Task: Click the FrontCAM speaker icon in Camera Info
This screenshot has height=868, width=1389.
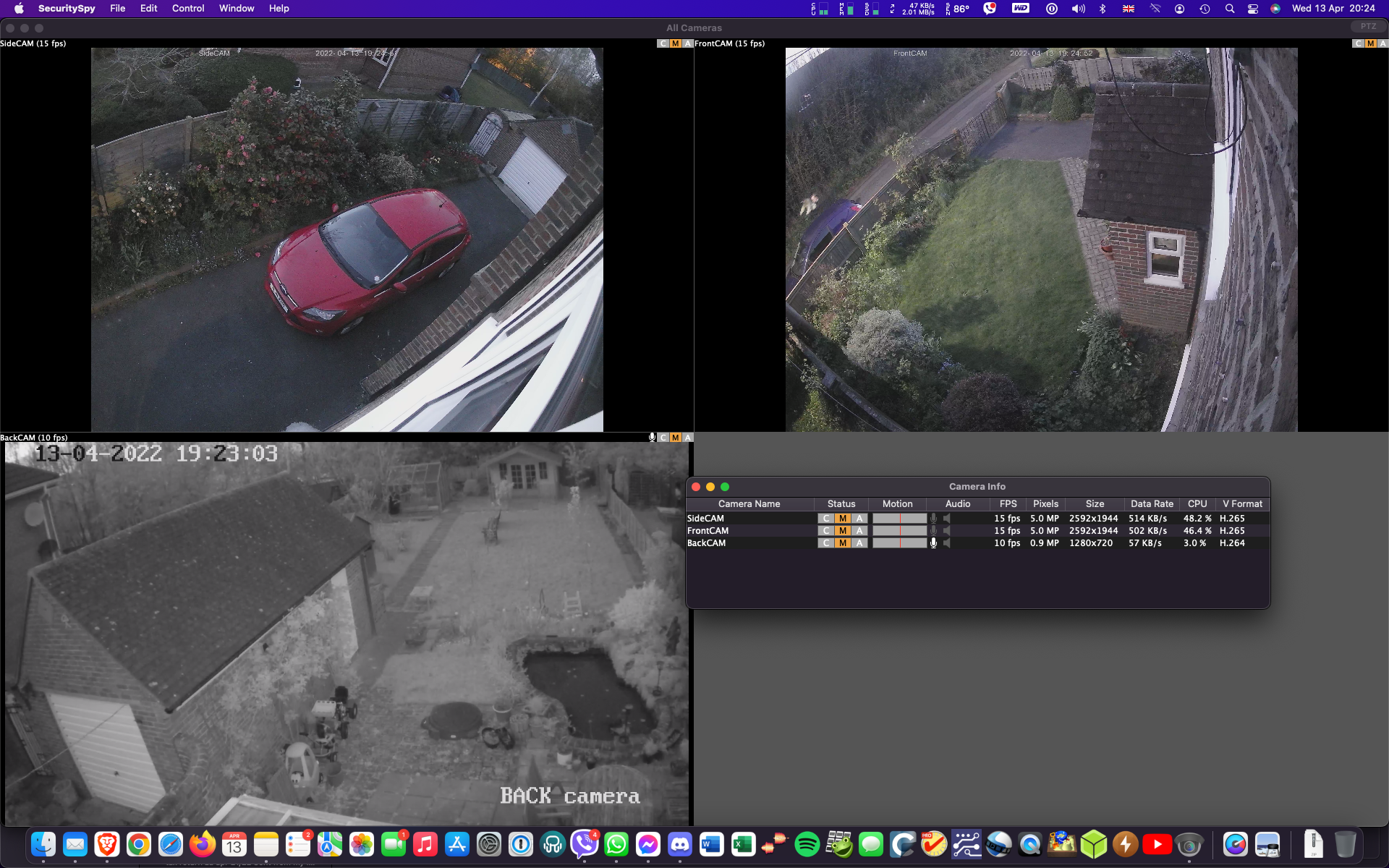Action: tap(947, 531)
